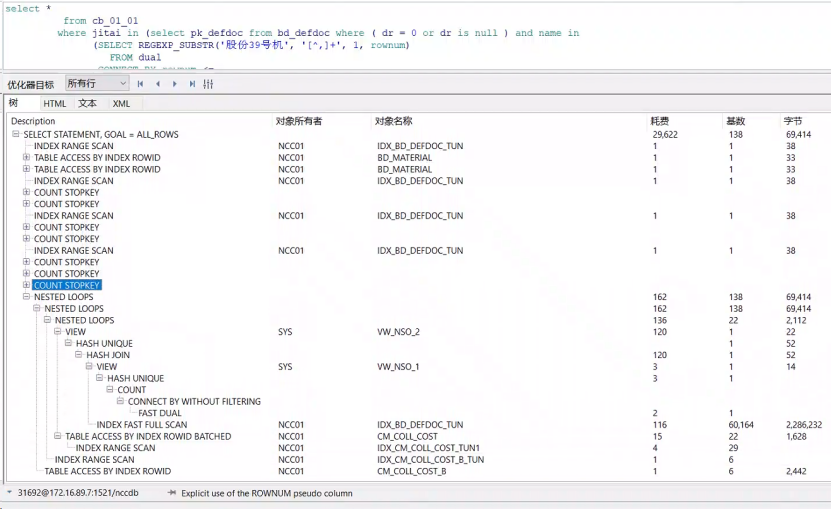Open connection dropdown arrow in status bar
Viewport: 831px width, 509px height.
(x=9, y=492)
